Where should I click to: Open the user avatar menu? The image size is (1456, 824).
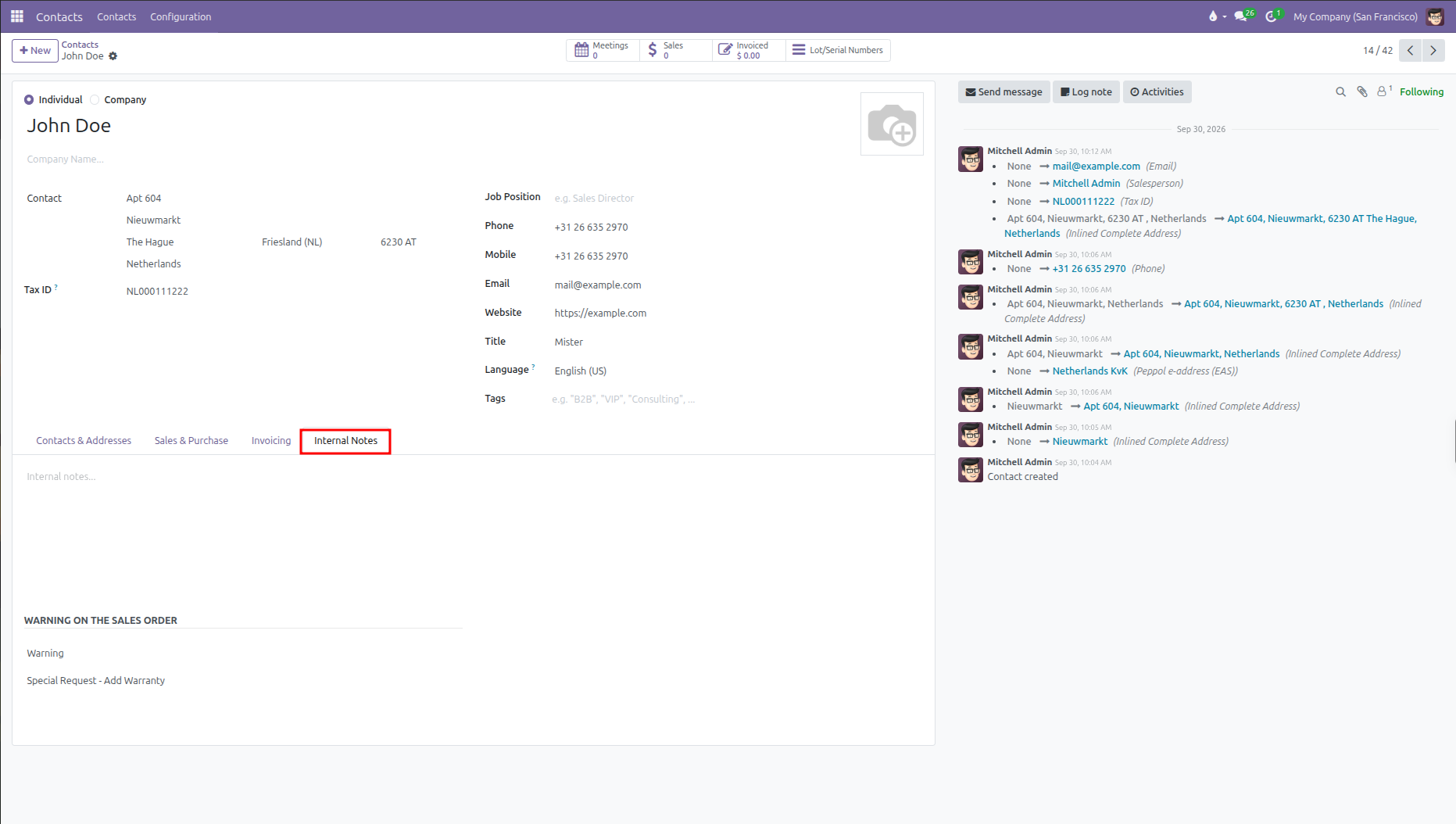tap(1435, 16)
